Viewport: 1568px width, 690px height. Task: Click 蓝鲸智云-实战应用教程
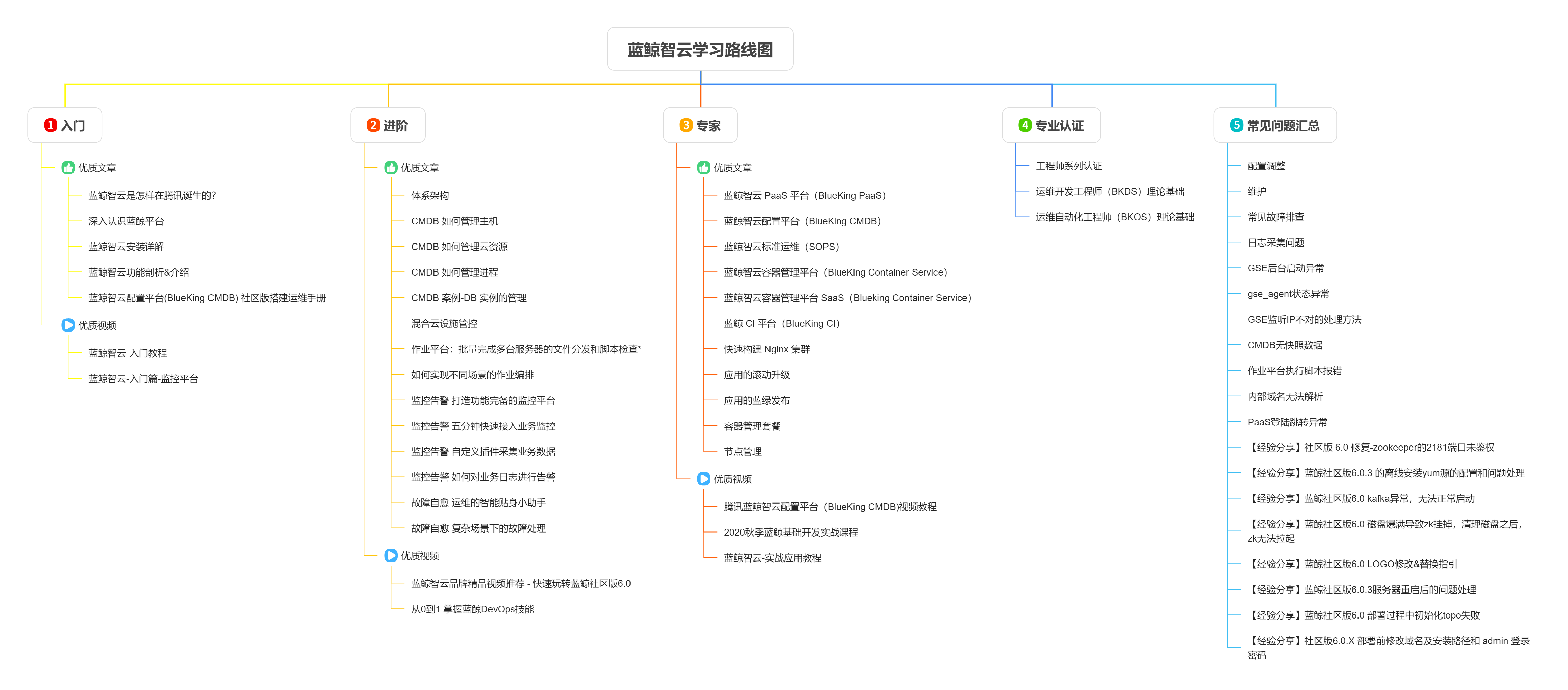coord(773,558)
